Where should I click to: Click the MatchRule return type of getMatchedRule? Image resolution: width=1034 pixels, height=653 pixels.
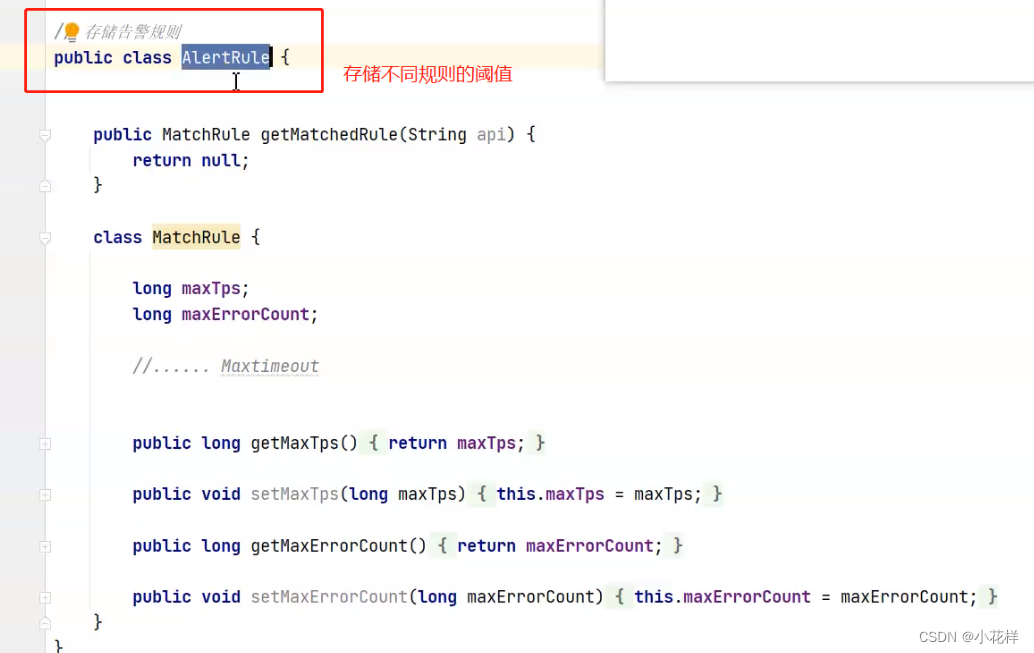[x=206, y=135]
